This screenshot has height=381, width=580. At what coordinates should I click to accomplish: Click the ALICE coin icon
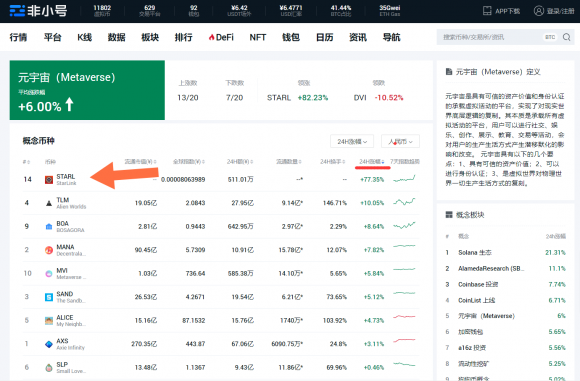(x=49, y=321)
